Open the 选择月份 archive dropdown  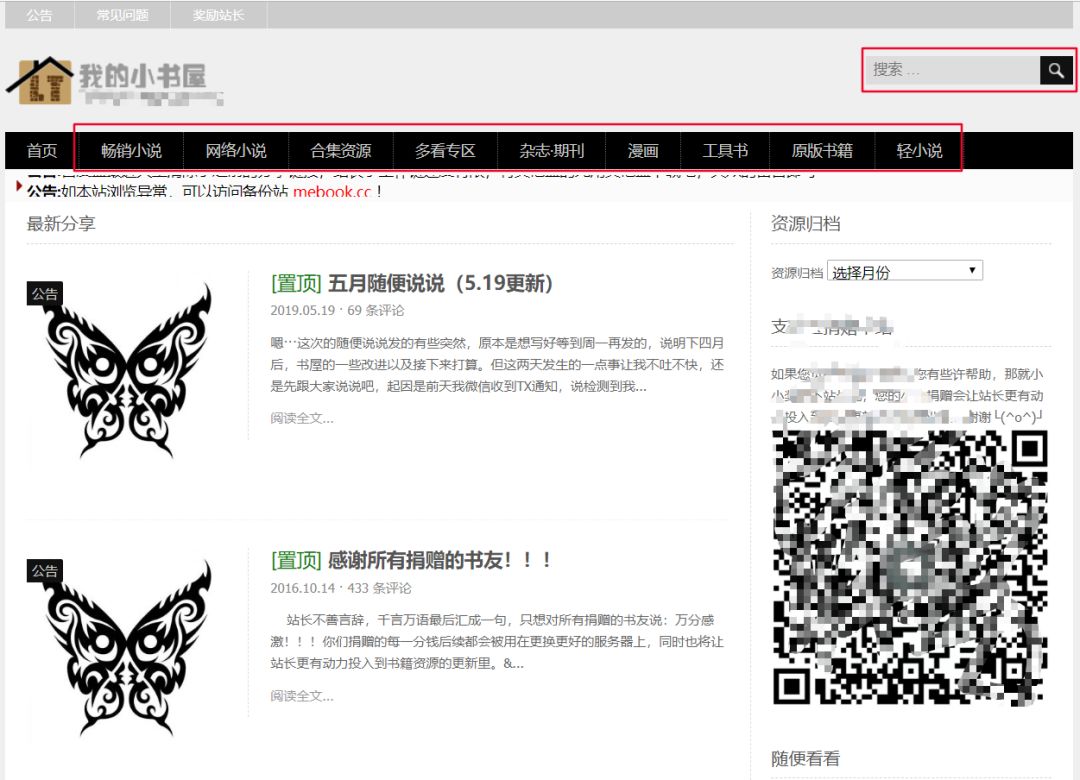(x=903, y=270)
